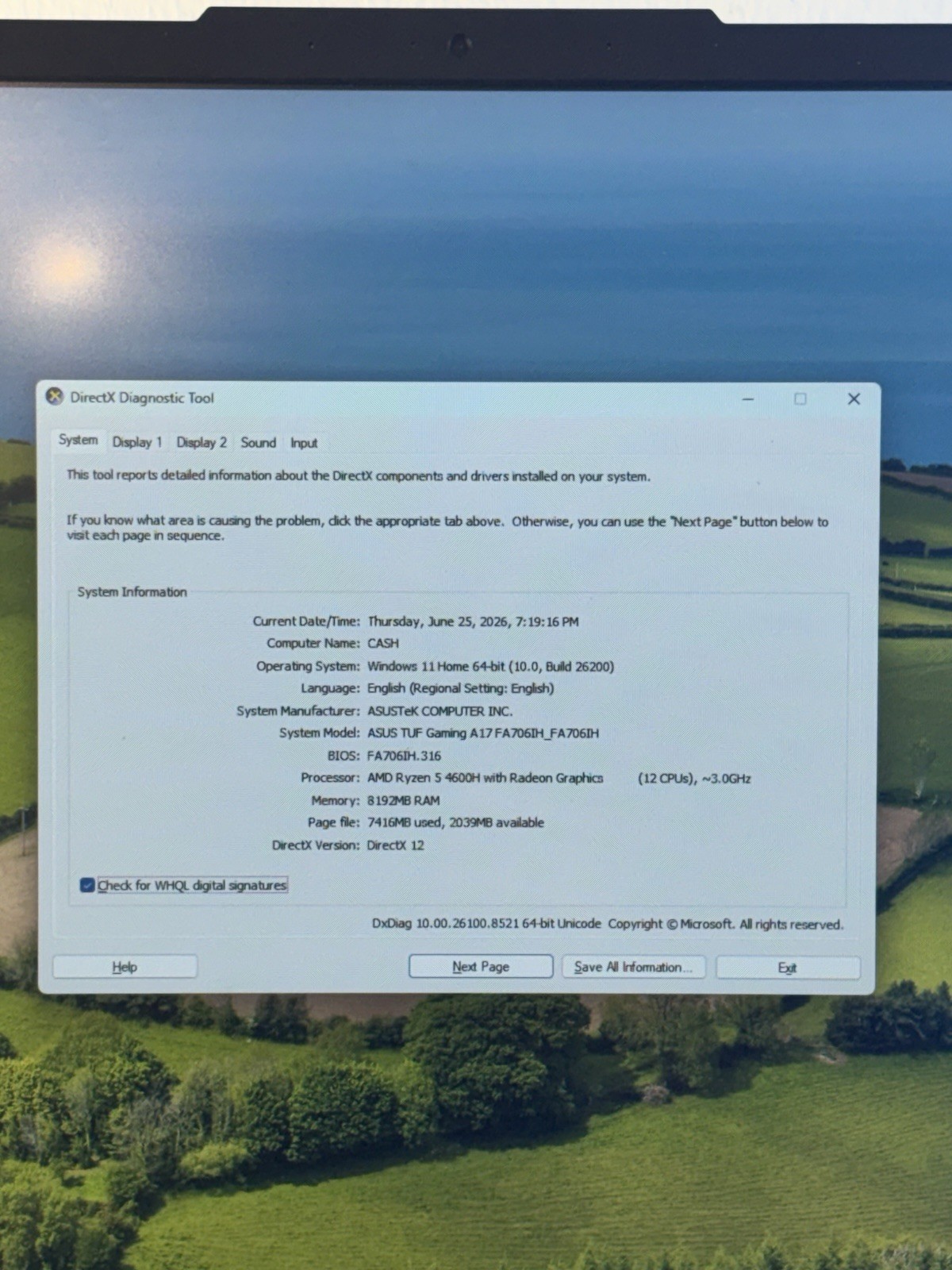Open the Display 1 tab
The height and width of the screenshot is (1270, 952).
136,442
